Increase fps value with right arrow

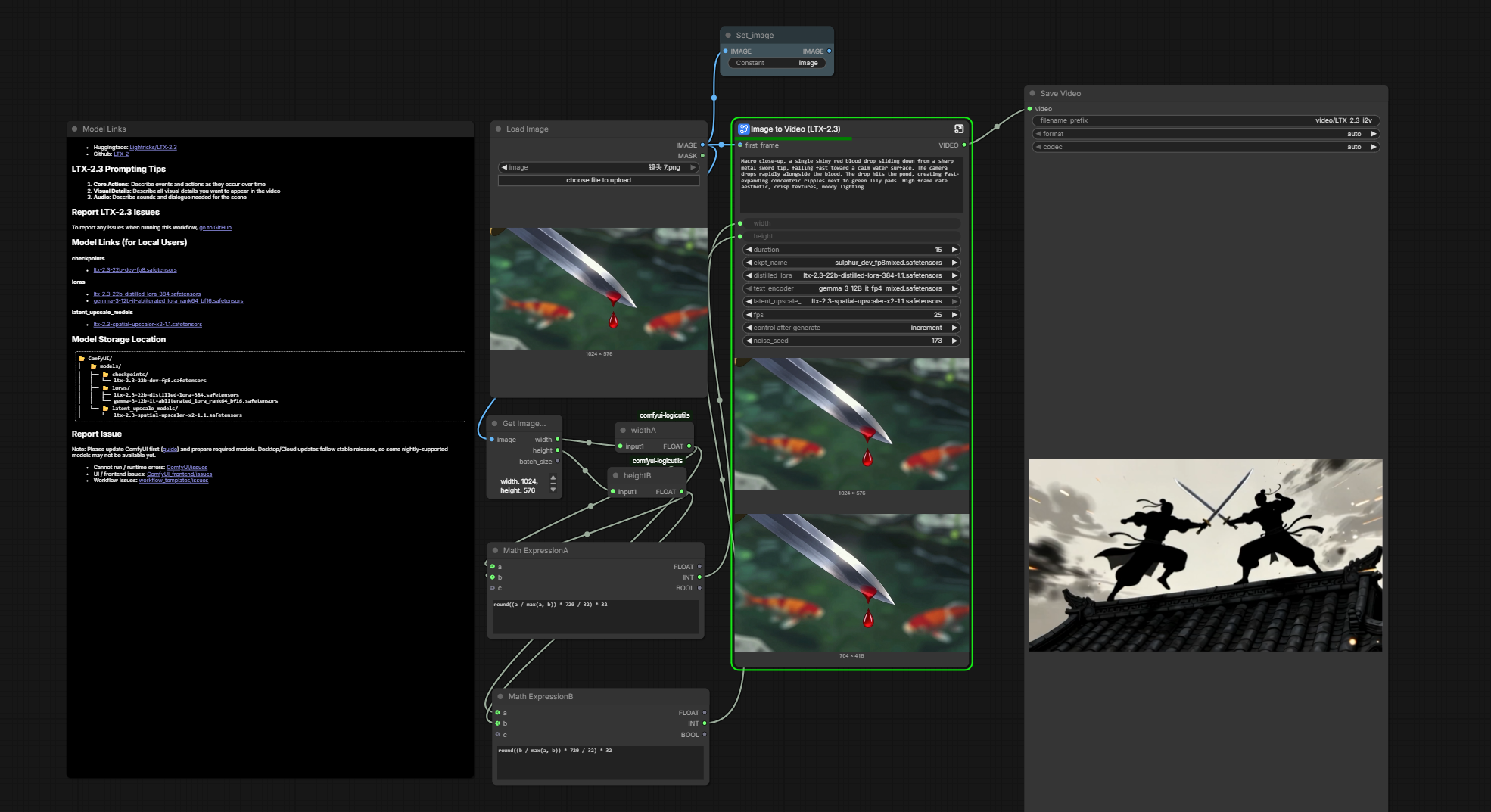(954, 315)
